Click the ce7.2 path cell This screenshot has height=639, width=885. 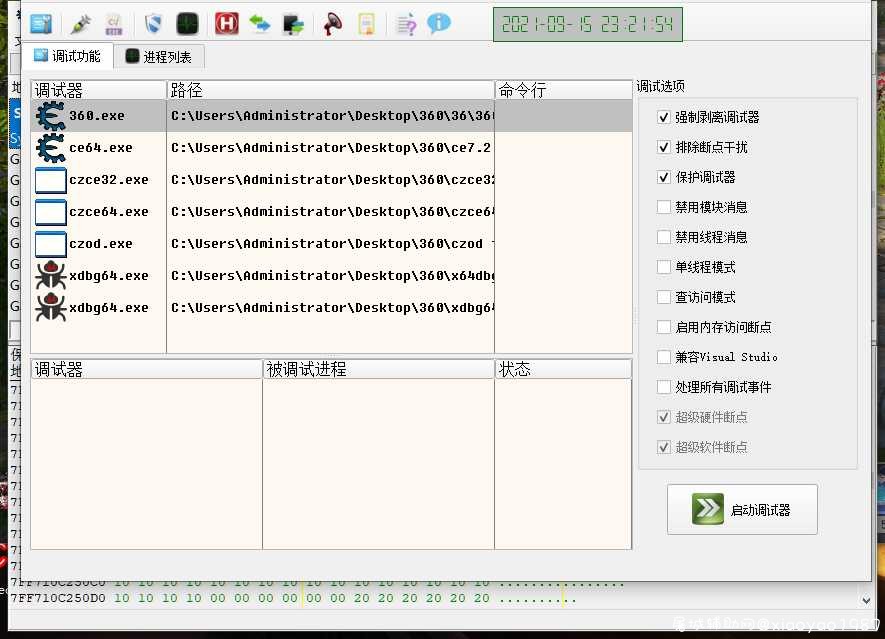[331, 148]
